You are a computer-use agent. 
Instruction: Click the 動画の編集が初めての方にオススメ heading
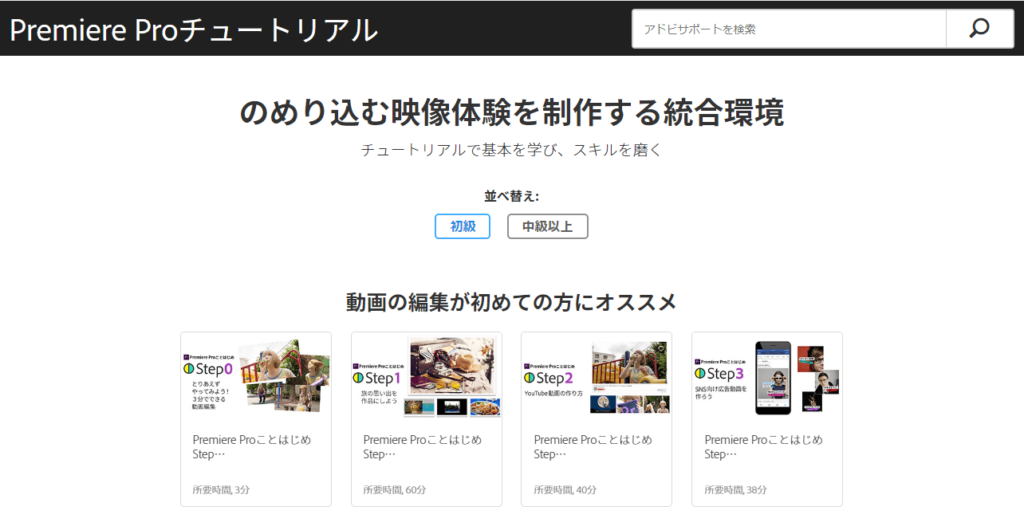[x=511, y=301]
